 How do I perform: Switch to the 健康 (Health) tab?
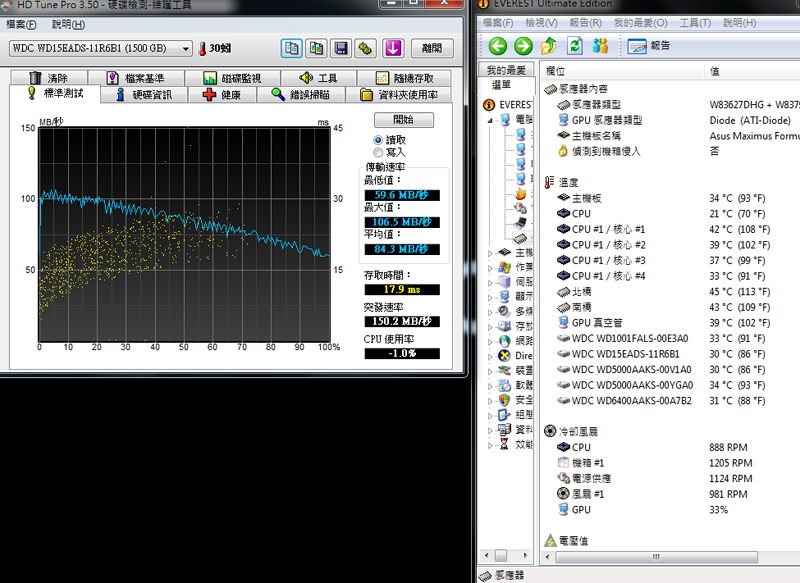(x=221, y=95)
